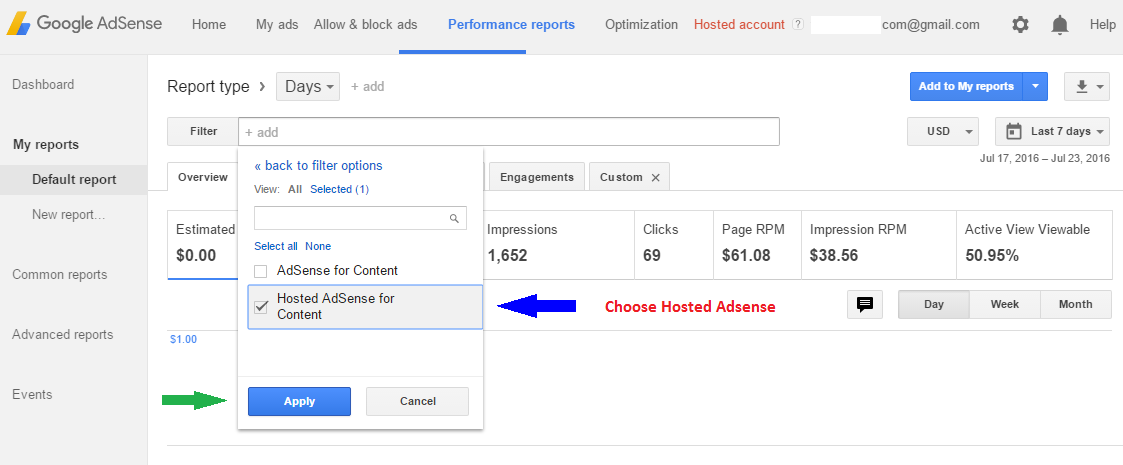Open the Last 7 days date dropdown
Screen dimensions: 1123x465
(x=1052, y=132)
